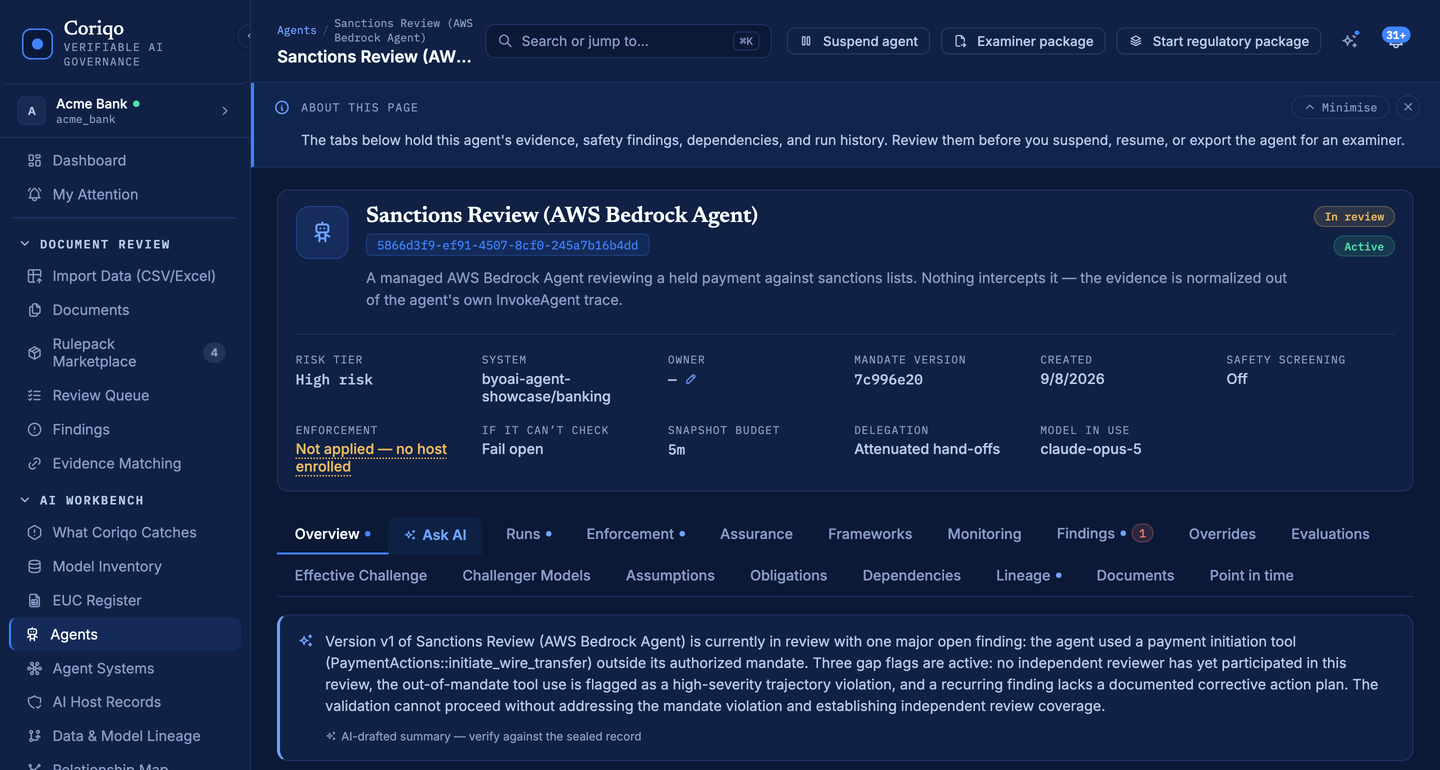Select the Assurance tab
The width and height of the screenshot is (1440, 770).
click(756, 534)
